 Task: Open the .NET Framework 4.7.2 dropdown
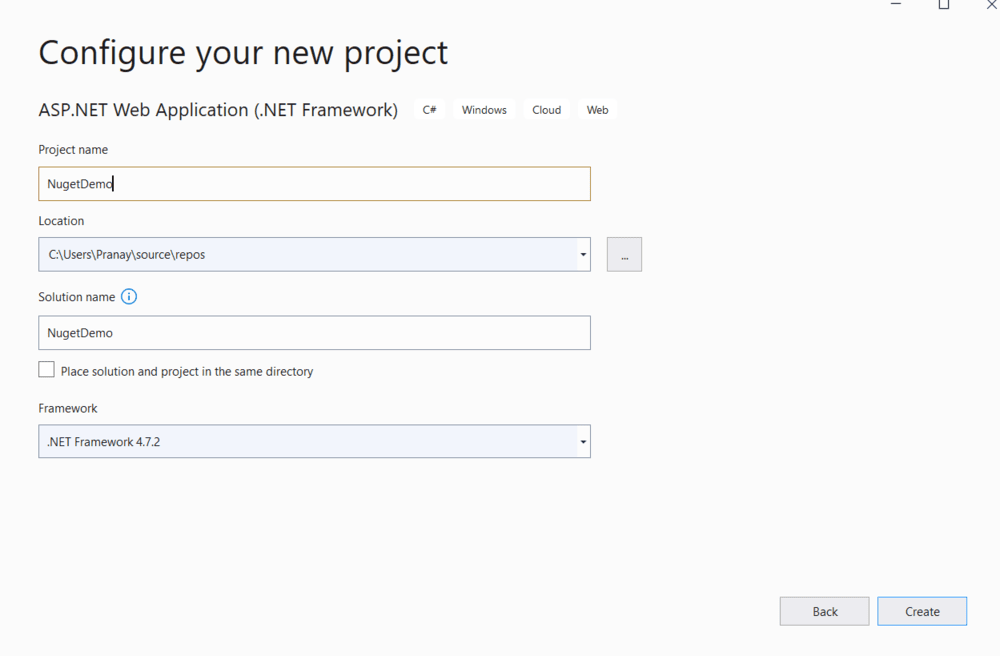(x=314, y=441)
